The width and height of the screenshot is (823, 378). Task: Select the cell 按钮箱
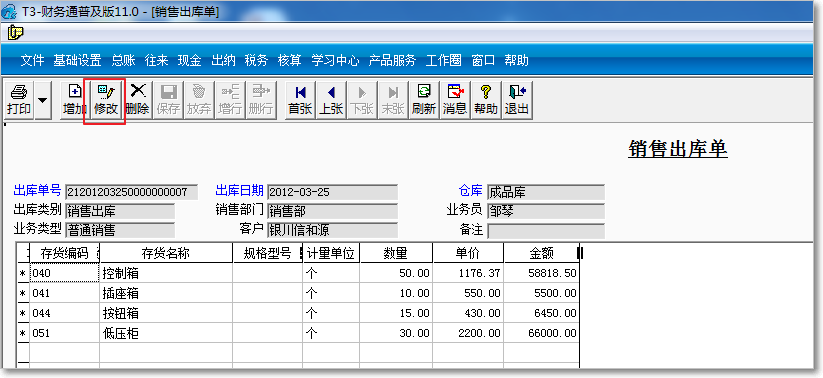(x=166, y=313)
